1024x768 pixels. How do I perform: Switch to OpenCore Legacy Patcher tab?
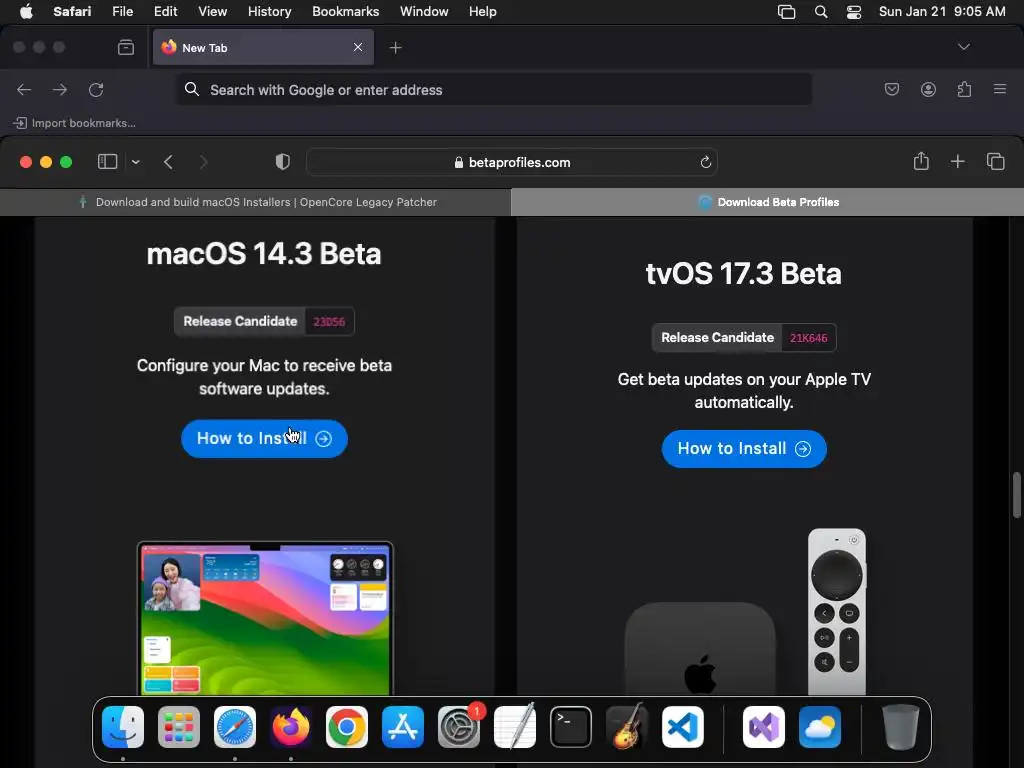pos(256,202)
